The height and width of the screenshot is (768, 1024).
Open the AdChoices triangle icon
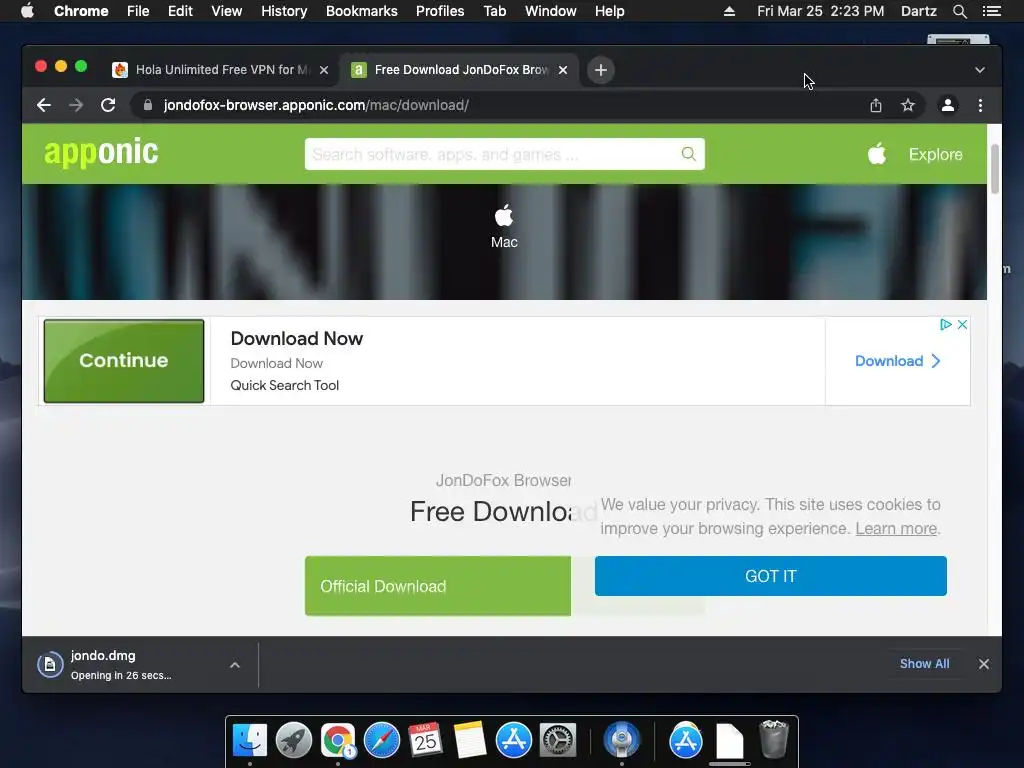[946, 325]
